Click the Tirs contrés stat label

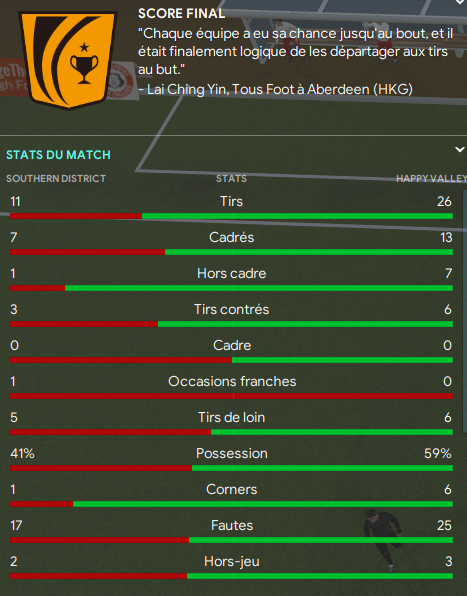[231, 309]
